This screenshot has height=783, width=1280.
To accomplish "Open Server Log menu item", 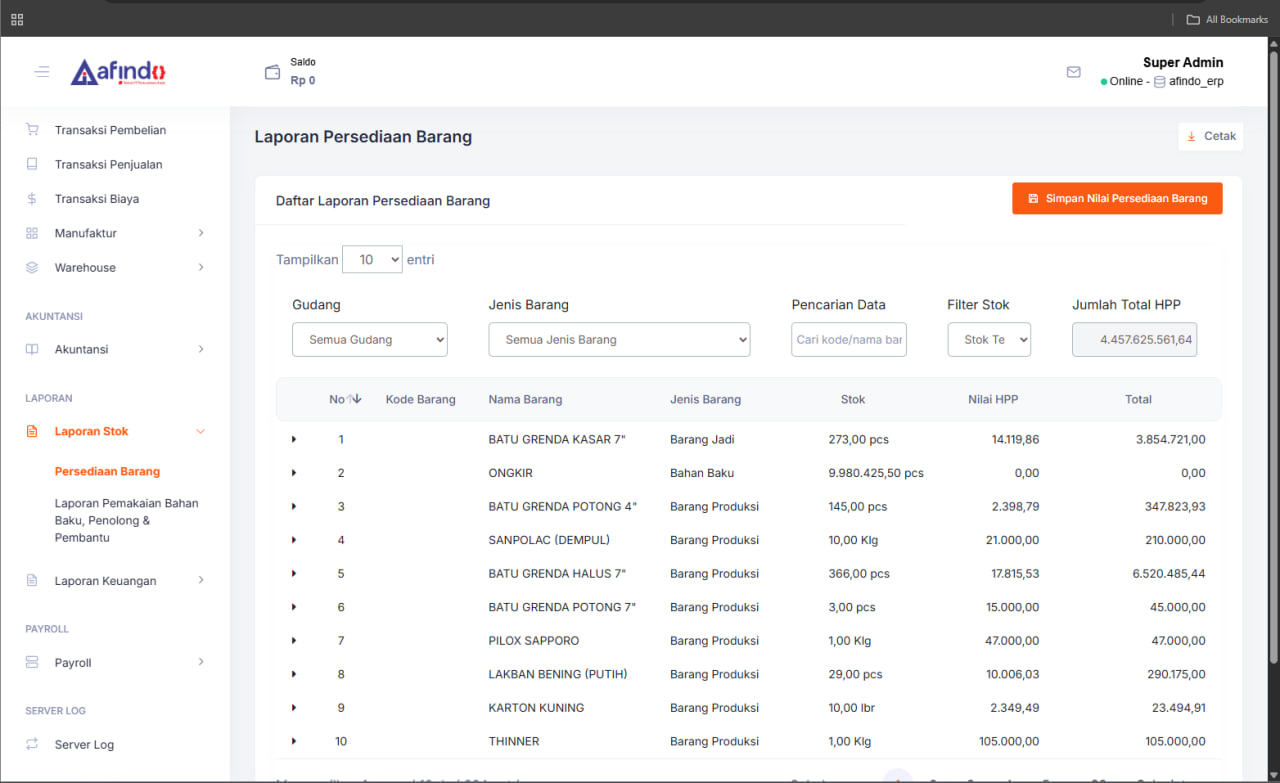I will (84, 744).
